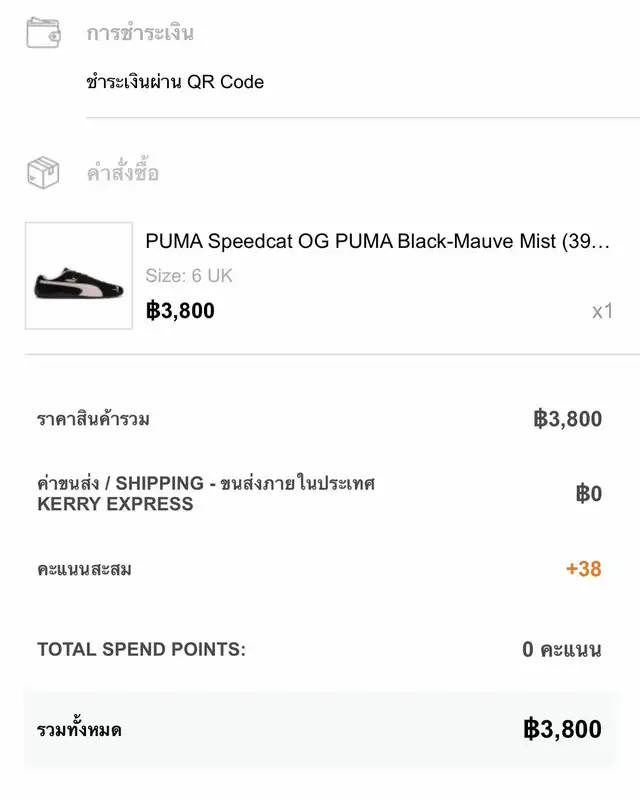
Task: Click the Size: 6 UK text
Action: (189, 276)
